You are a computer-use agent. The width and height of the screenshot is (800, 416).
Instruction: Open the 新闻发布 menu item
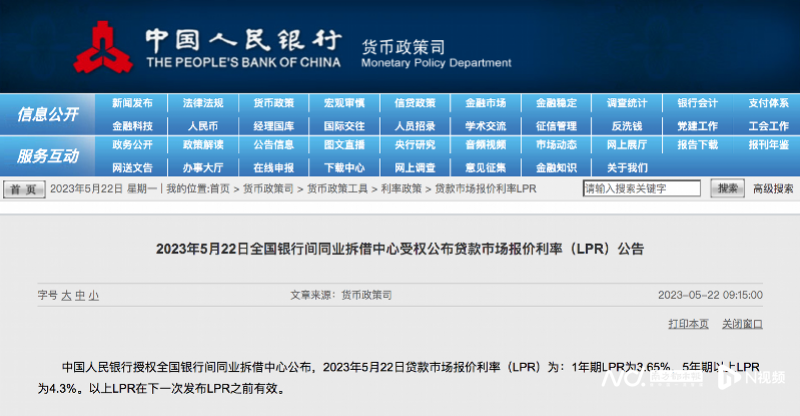click(132, 103)
